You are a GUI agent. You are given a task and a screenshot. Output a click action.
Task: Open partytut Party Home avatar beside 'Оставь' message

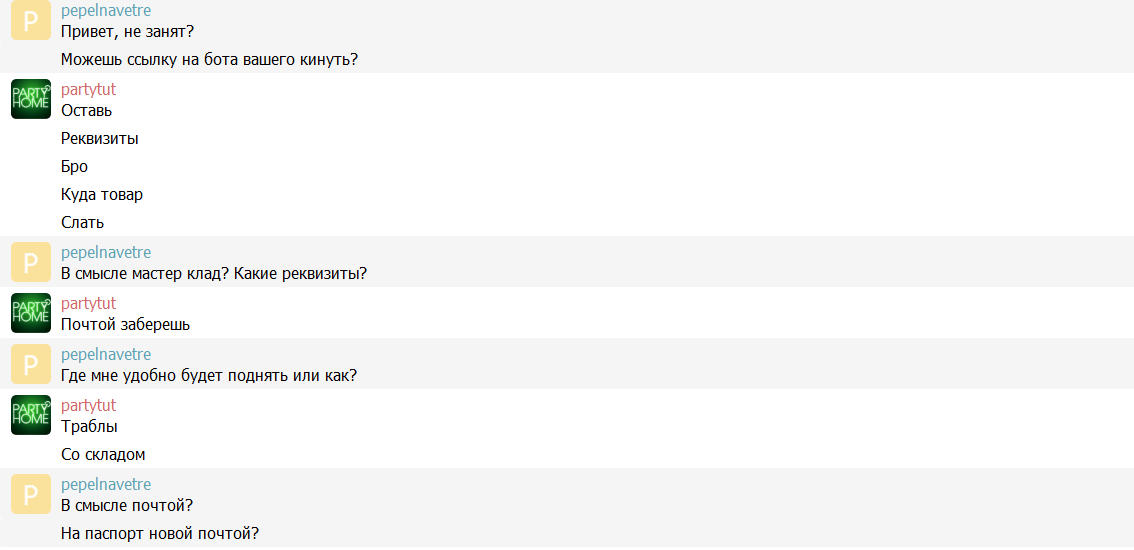(30, 98)
